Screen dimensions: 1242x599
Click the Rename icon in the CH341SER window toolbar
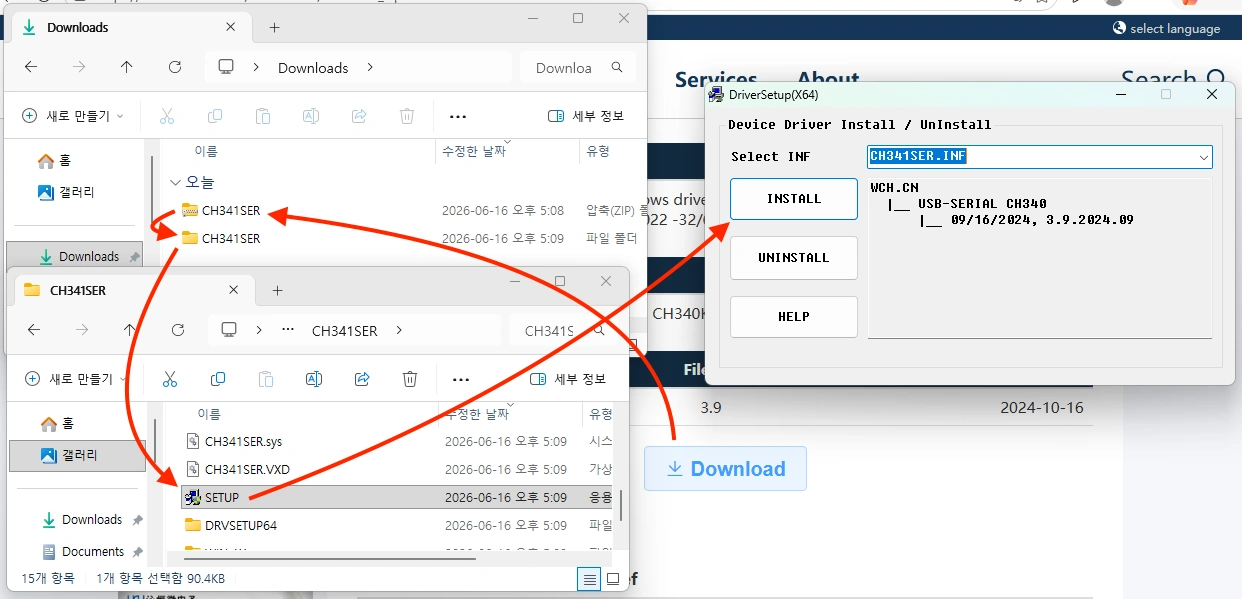314,379
